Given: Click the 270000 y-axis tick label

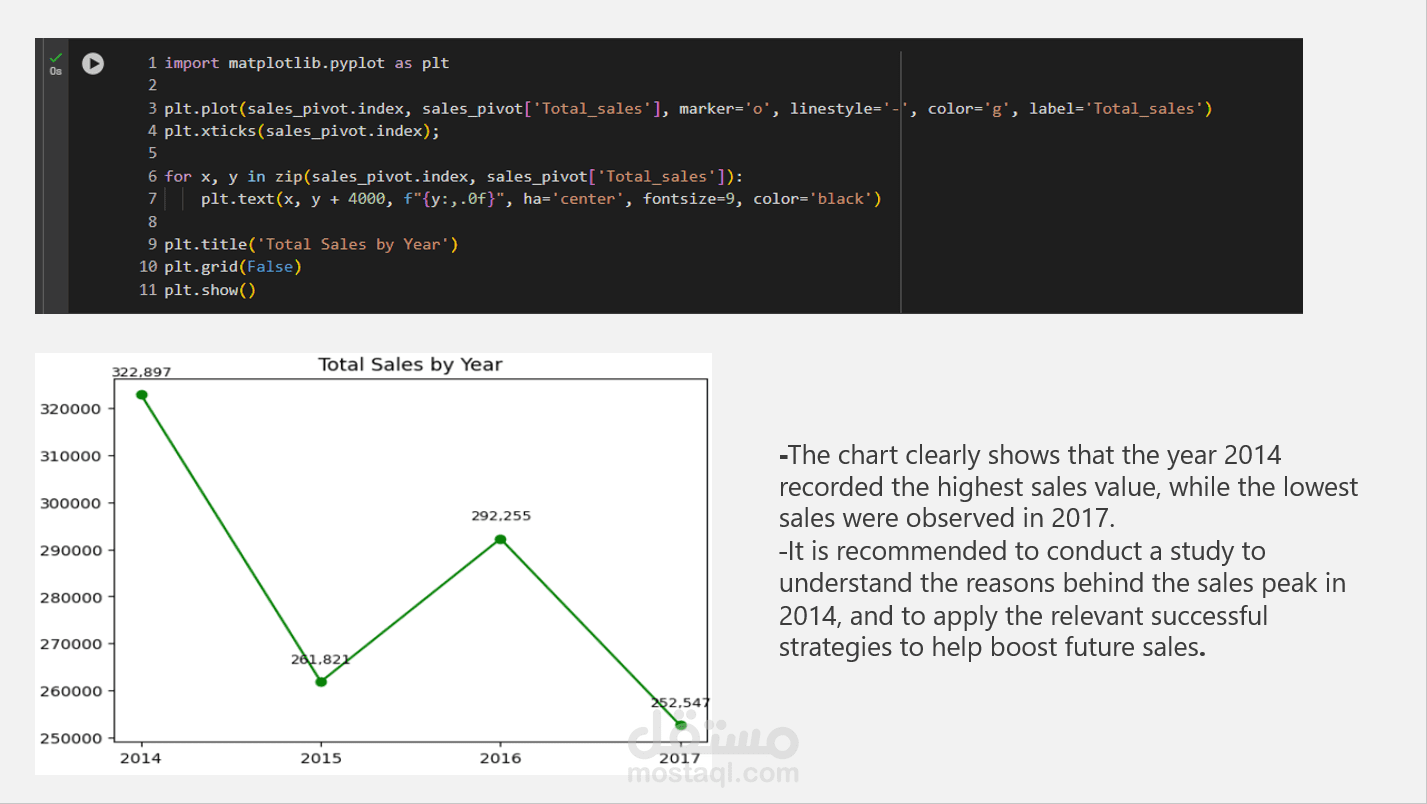Looking at the screenshot, I should pyautogui.click(x=72, y=644).
